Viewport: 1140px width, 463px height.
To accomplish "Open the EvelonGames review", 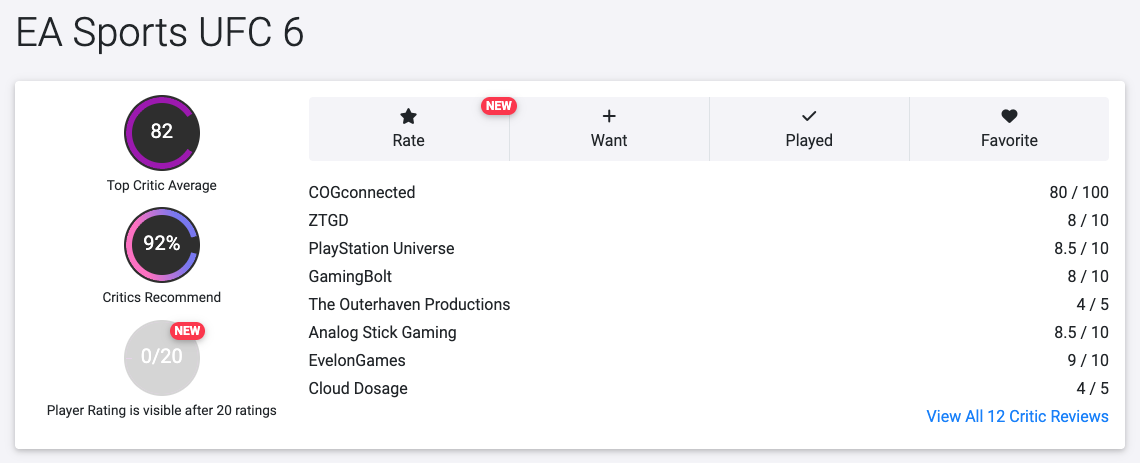I will (x=357, y=361).
